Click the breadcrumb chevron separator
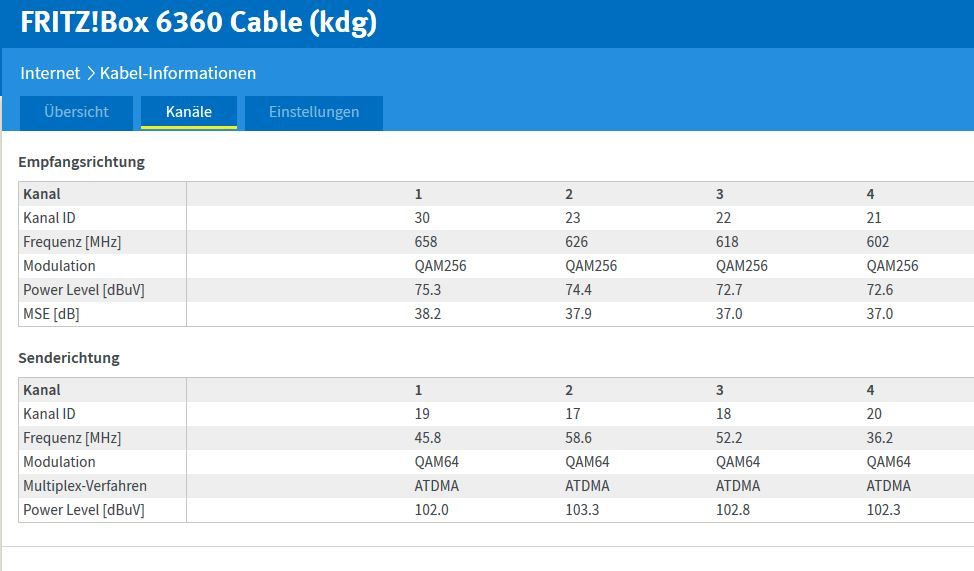Screen dimensions: 974x571 90,73
